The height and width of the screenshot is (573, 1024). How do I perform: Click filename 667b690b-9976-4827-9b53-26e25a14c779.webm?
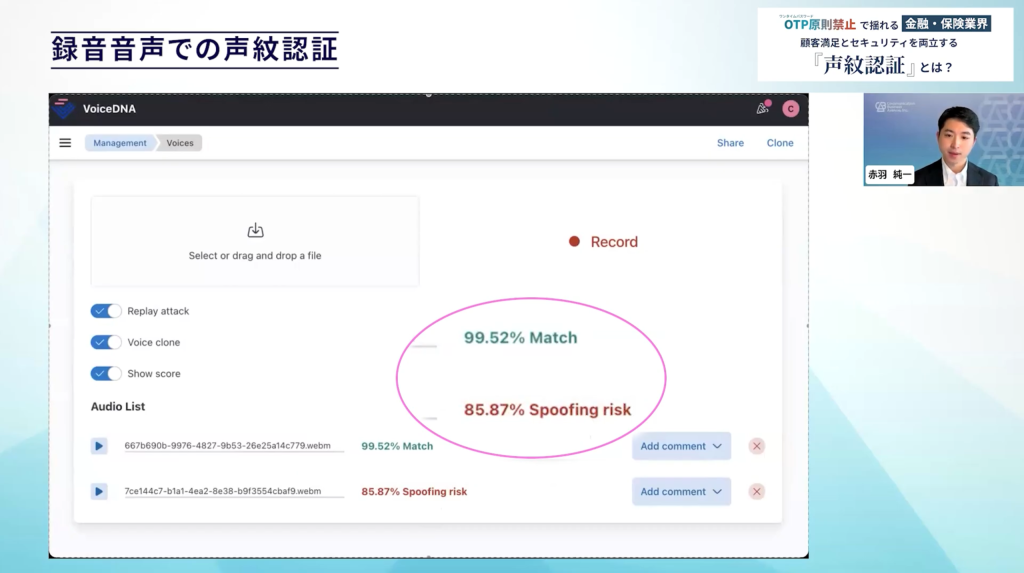point(227,446)
